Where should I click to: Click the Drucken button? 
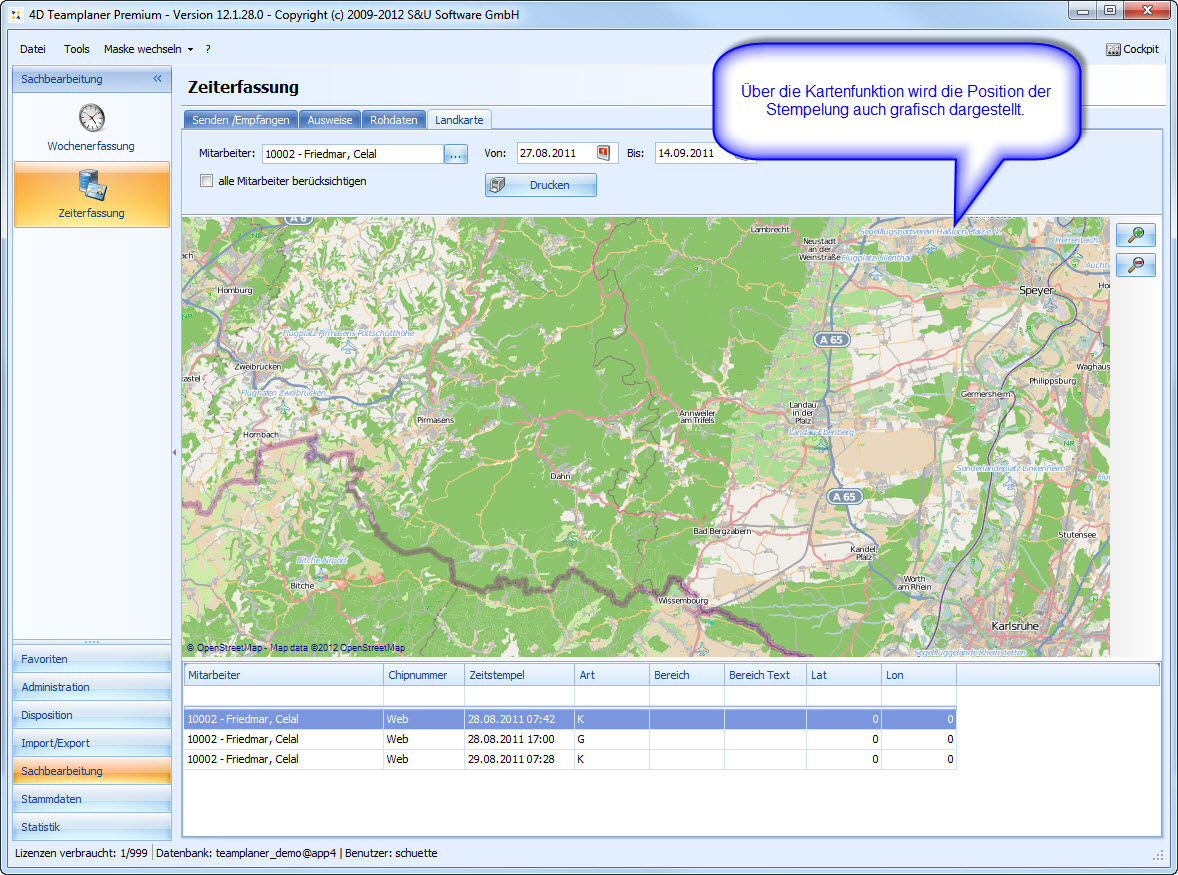point(541,185)
